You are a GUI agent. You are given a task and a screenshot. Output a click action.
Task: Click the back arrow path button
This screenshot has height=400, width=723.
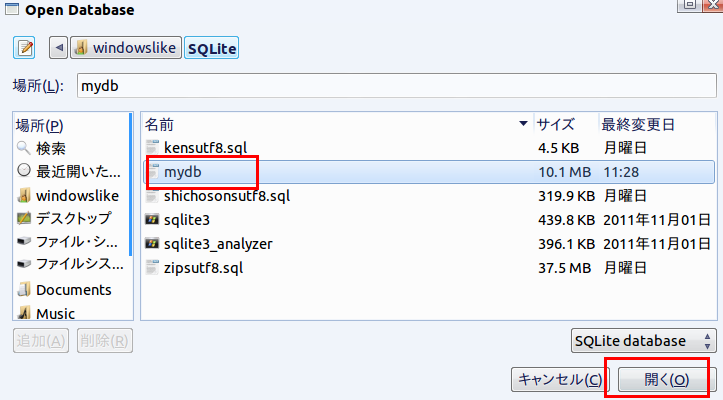(x=57, y=47)
